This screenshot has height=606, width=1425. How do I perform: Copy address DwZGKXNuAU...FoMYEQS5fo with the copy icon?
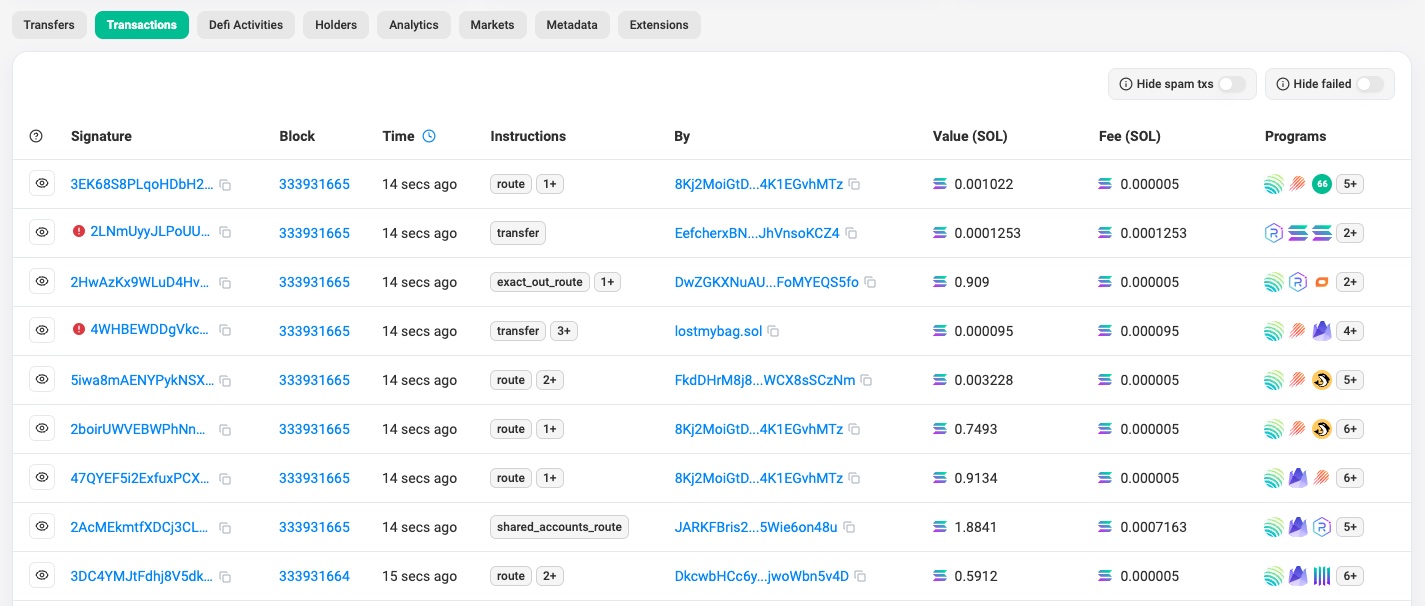870,283
